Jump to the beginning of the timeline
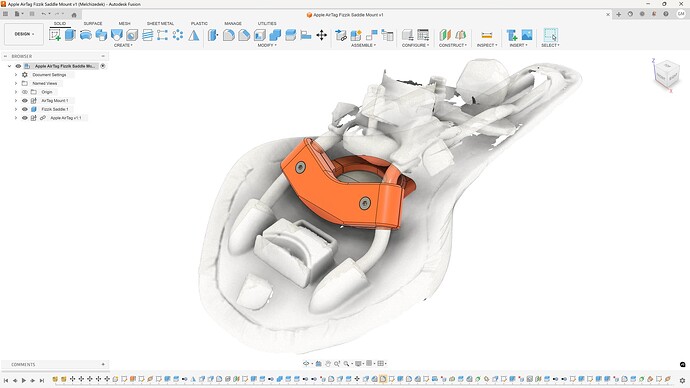The width and height of the screenshot is (690, 388). (x=6, y=381)
